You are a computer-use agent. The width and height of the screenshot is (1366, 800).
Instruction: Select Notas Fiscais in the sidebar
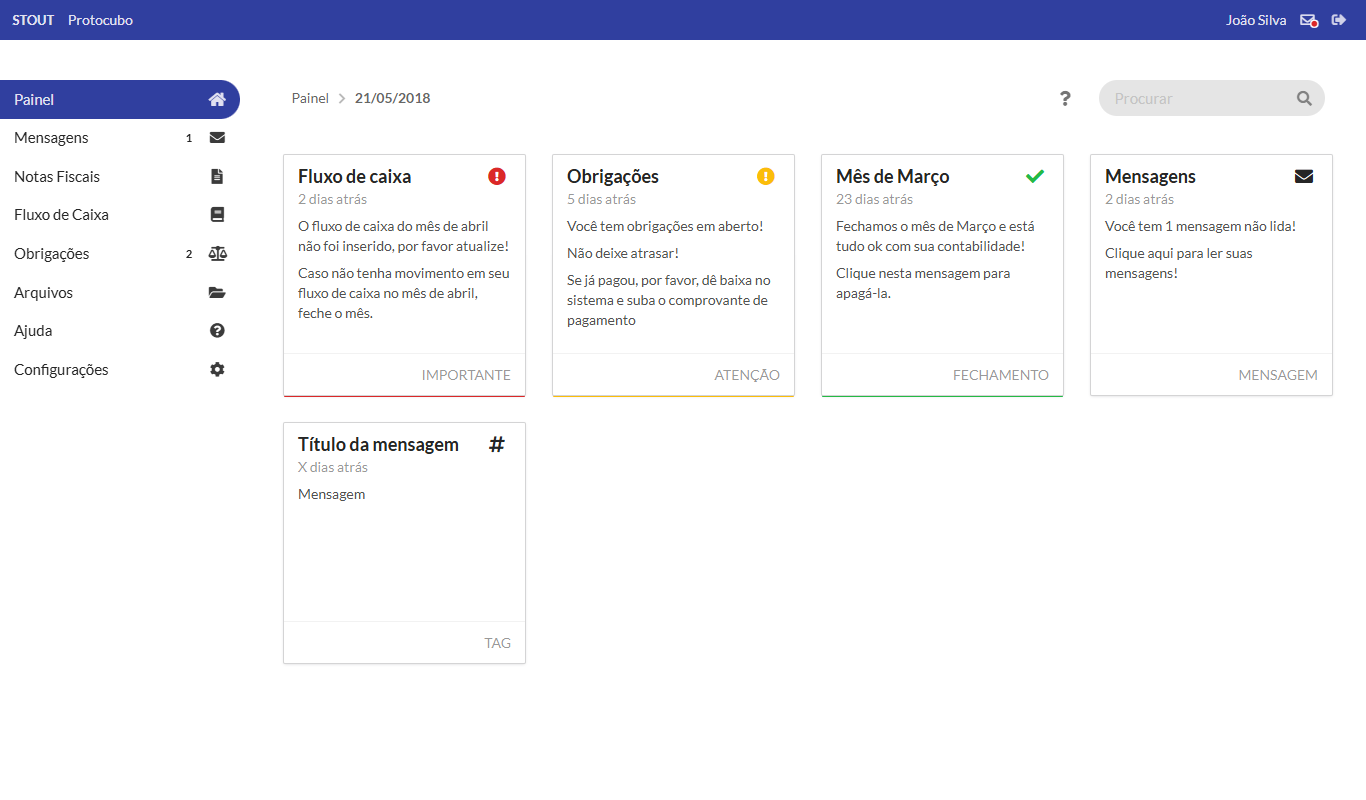pyautogui.click(x=57, y=177)
